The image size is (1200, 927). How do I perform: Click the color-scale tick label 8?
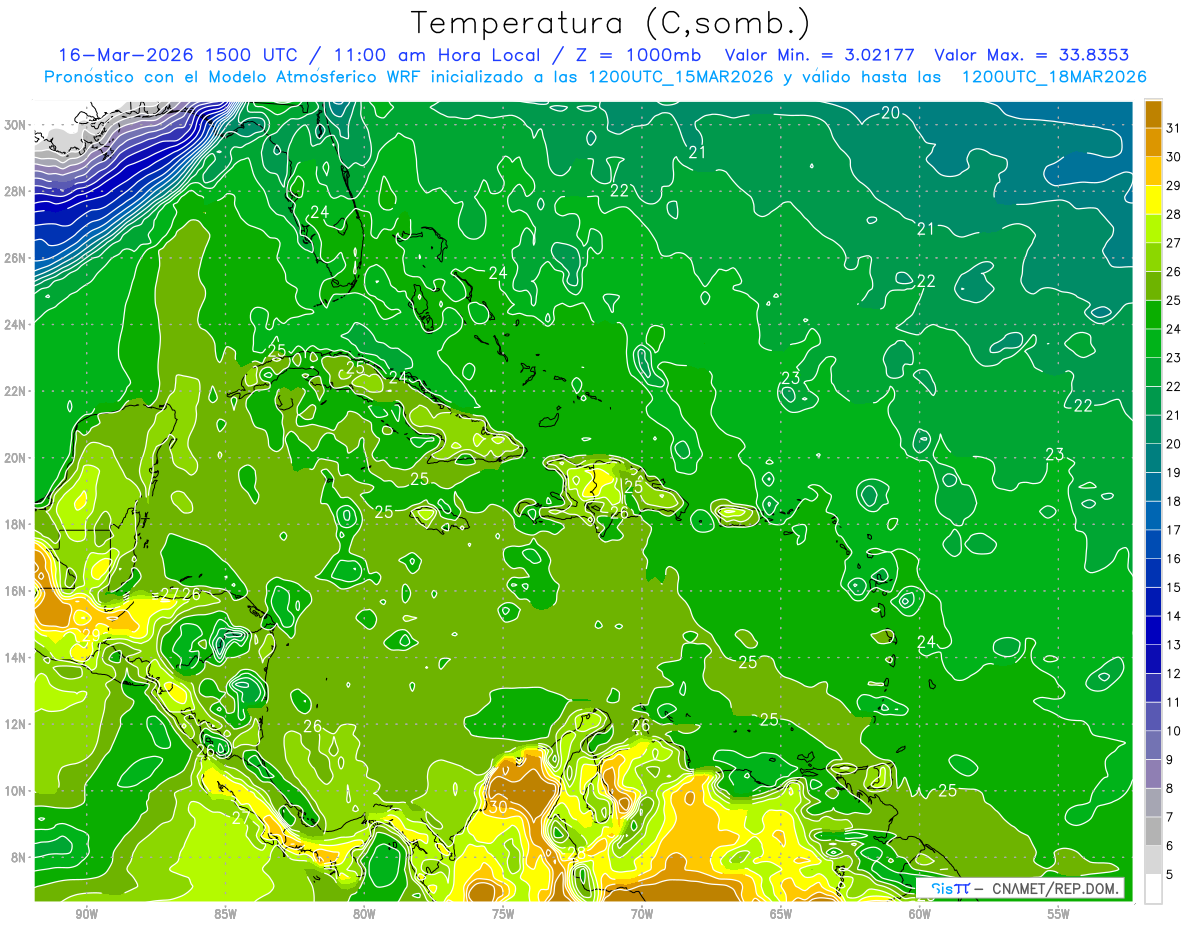tap(1170, 788)
